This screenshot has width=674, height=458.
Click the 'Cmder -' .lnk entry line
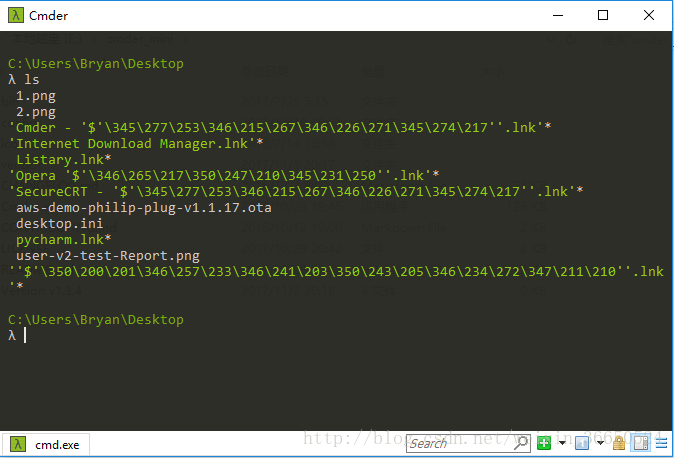(279, 128)
